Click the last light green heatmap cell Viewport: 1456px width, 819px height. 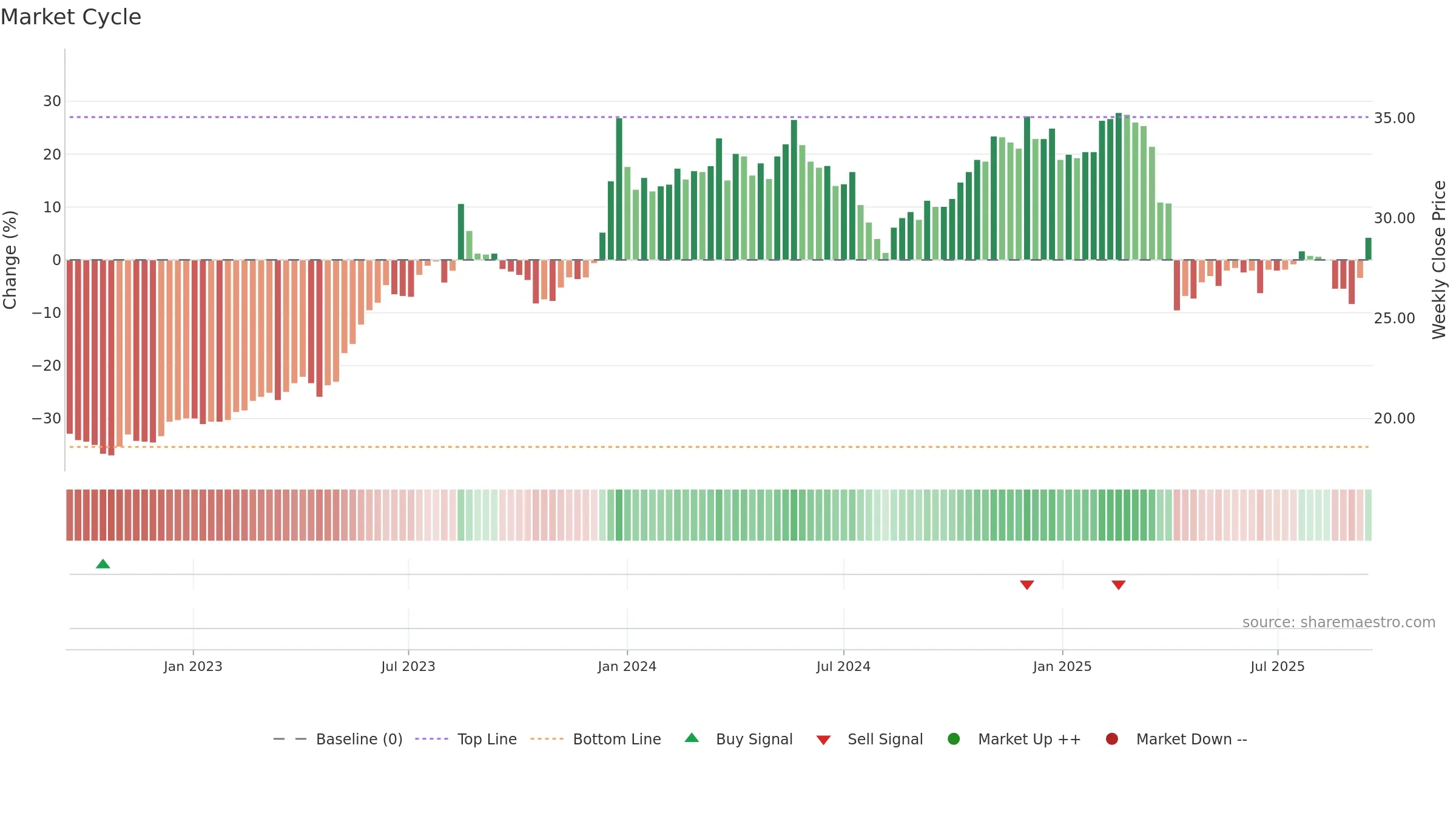[1368, 515]
